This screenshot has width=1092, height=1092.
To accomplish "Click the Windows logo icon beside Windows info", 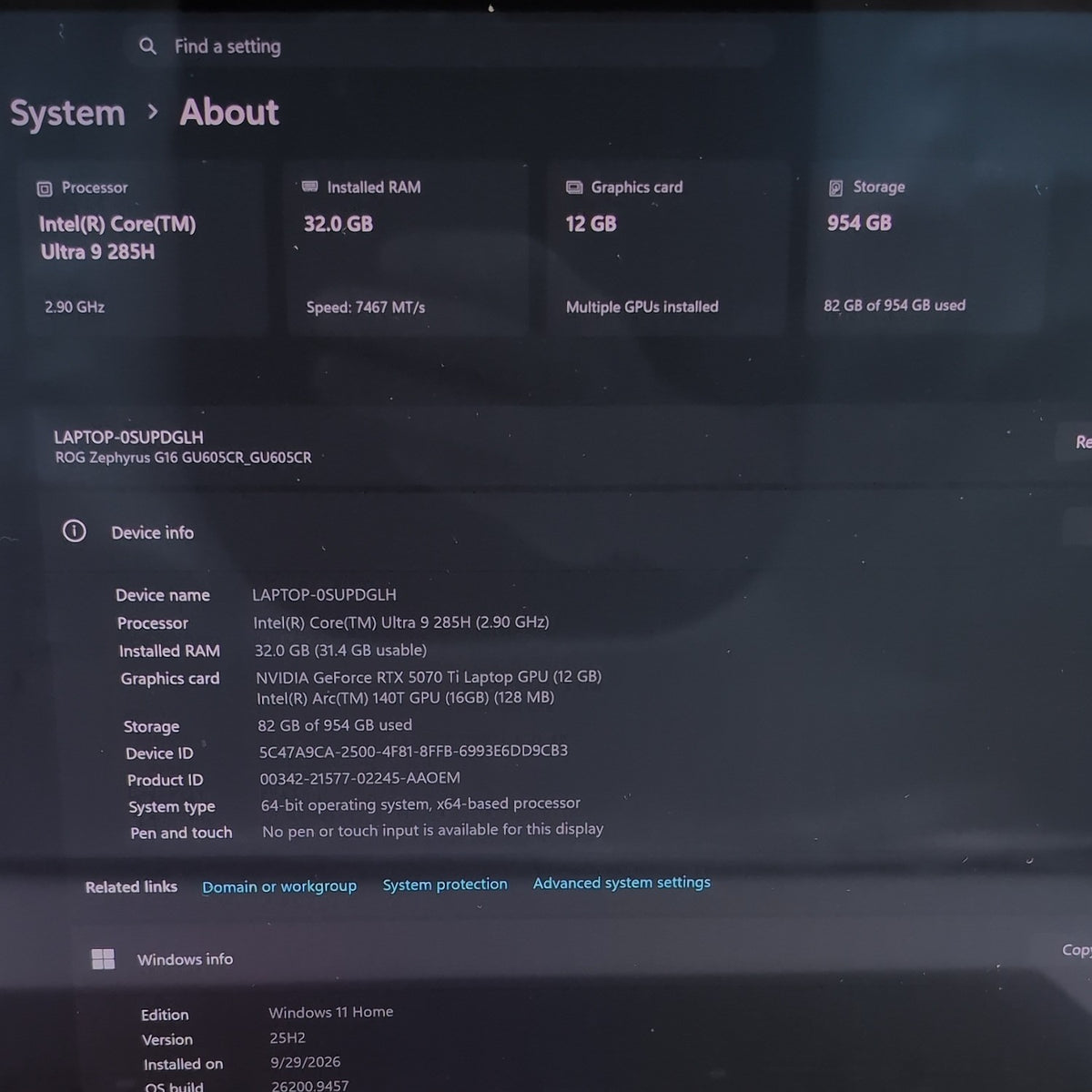I will [x=103, y=959].
